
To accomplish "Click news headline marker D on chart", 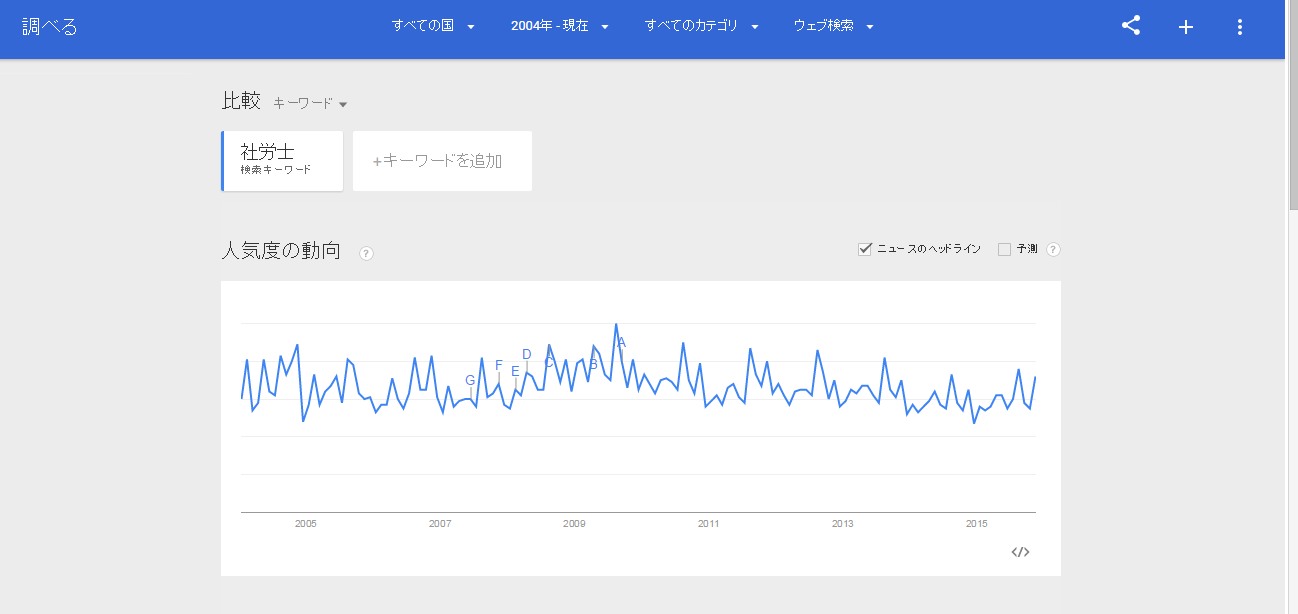I will pos(526,354).
